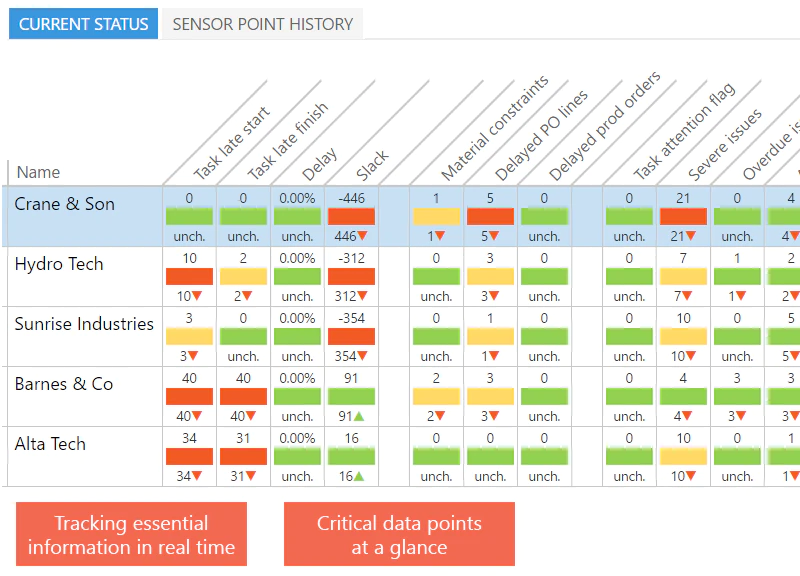Viewport: 800px width, 576px height.
Task: Click the Name column header
Action: pos(38,172)
